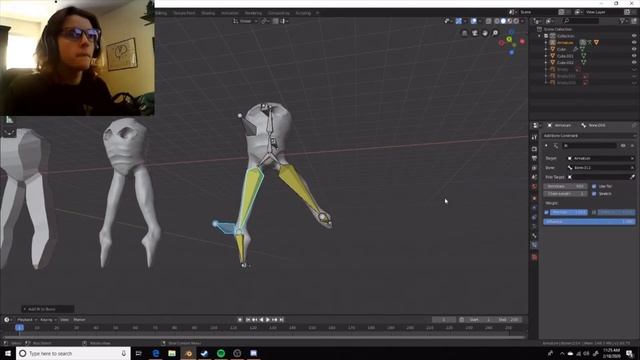
Task: Open the Global transform orientation dropdown
Action: coord(246,21)
